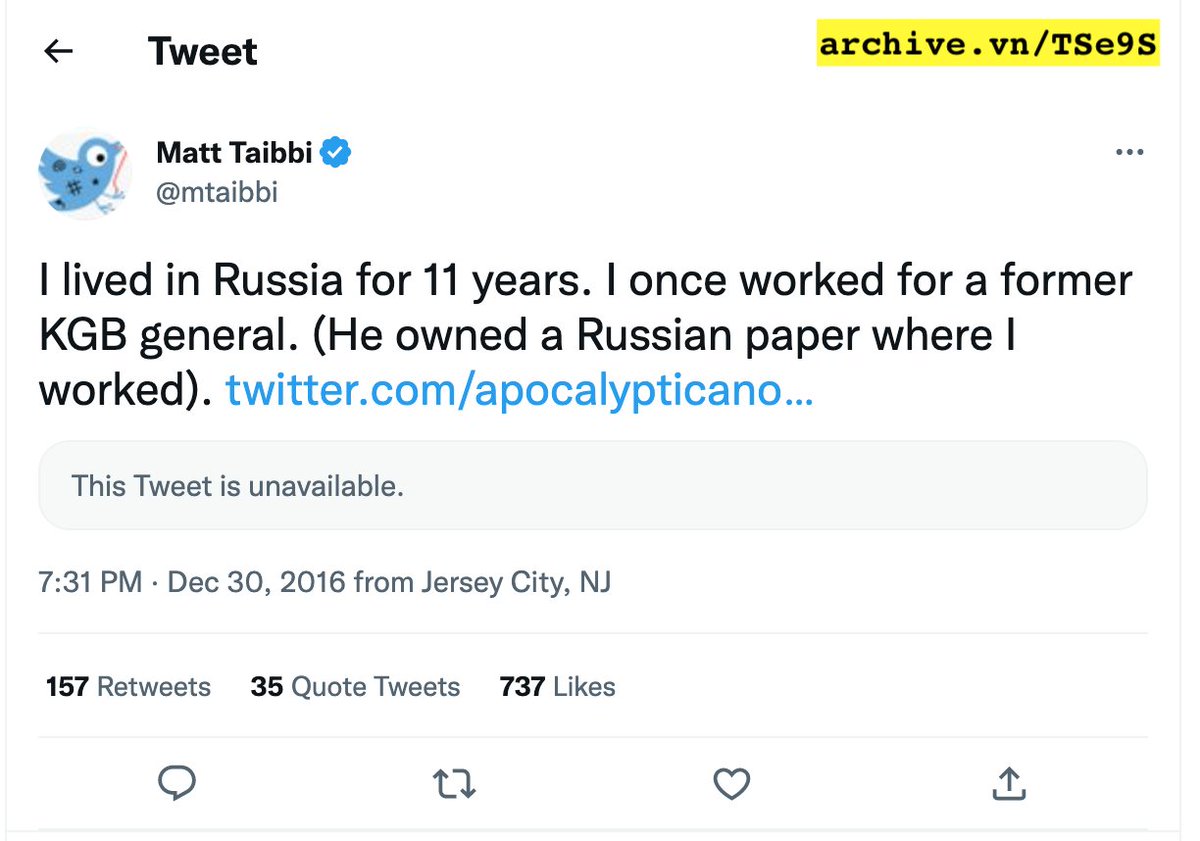View the 157 Retweets list
The image size is (1200, 841).
point(129,687)
